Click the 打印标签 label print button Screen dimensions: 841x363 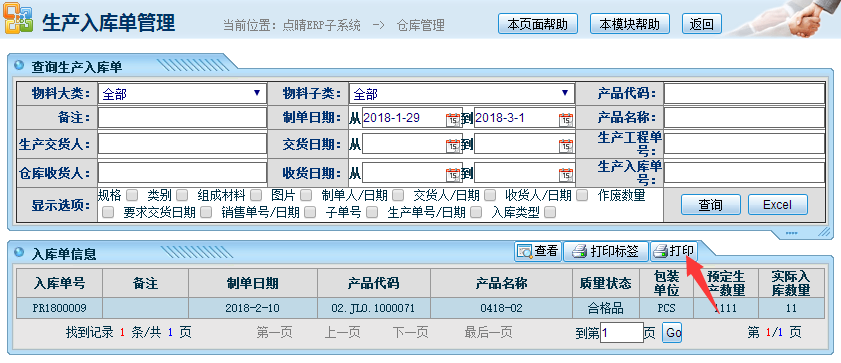[605, 251]
